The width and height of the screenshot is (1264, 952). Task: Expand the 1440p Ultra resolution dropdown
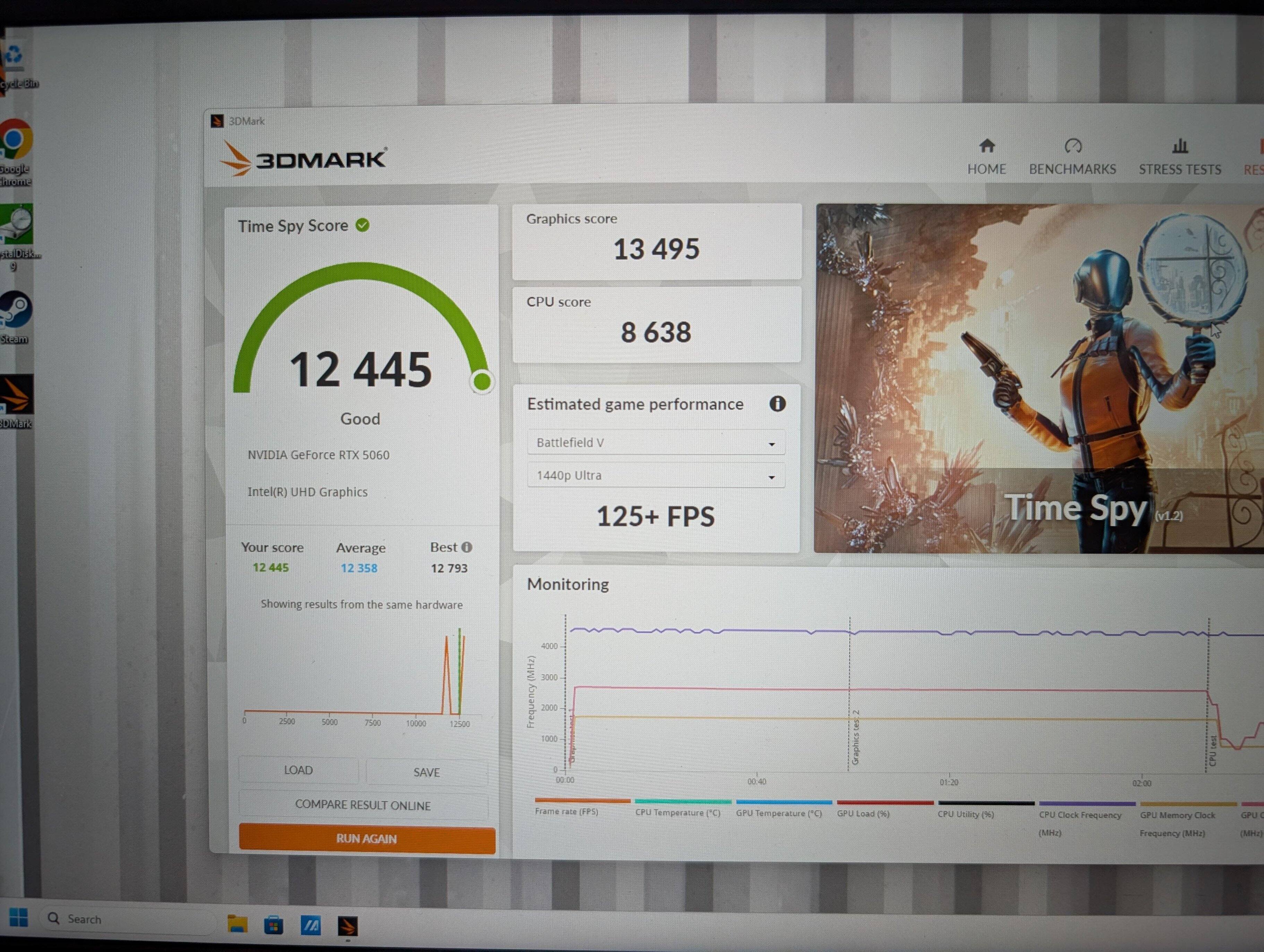[x=656, y=475]
